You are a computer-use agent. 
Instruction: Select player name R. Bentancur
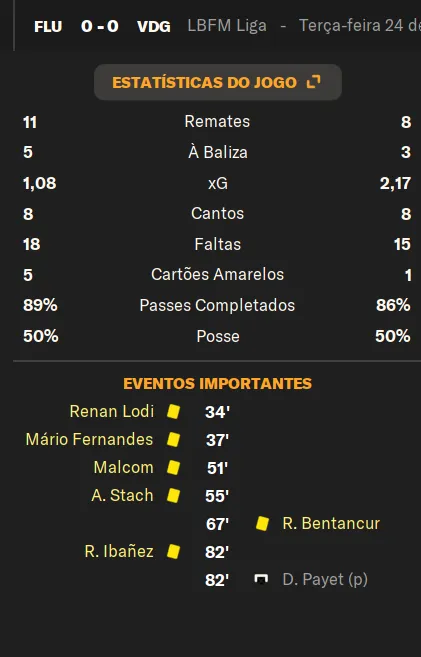pos(331,523)
